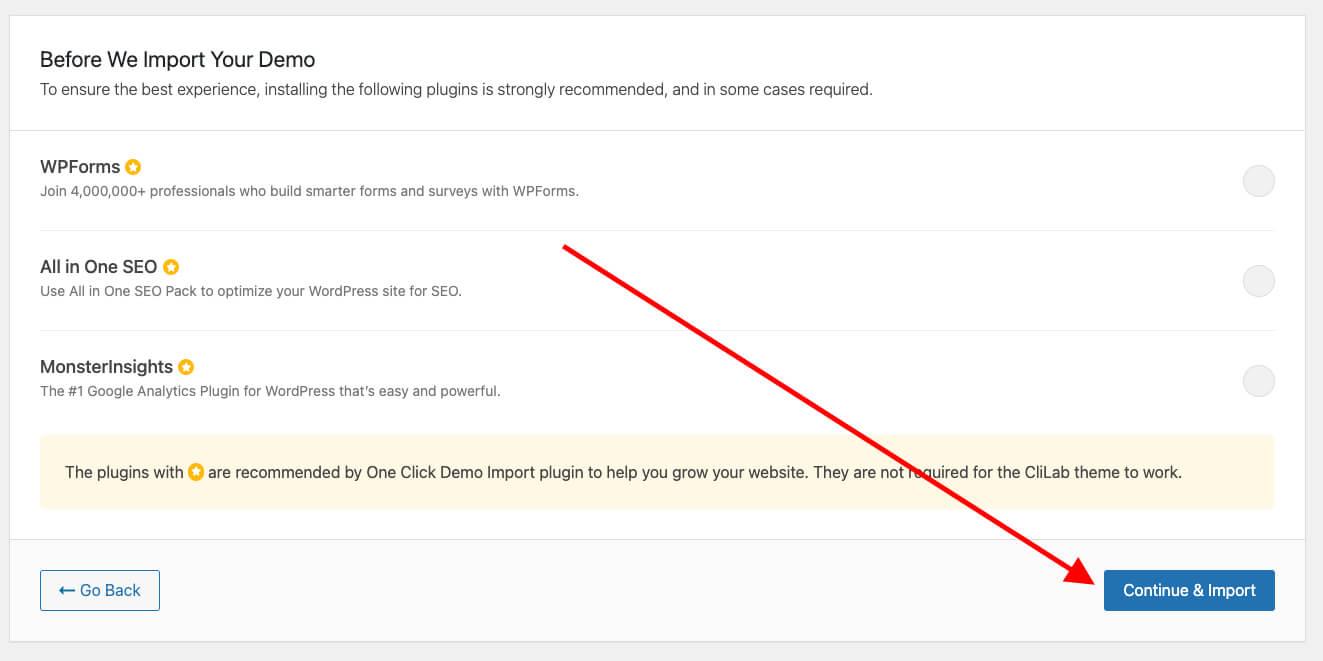Click the star badge next to MonsterInsights
Screen dimensions: 1323x661
186,367
